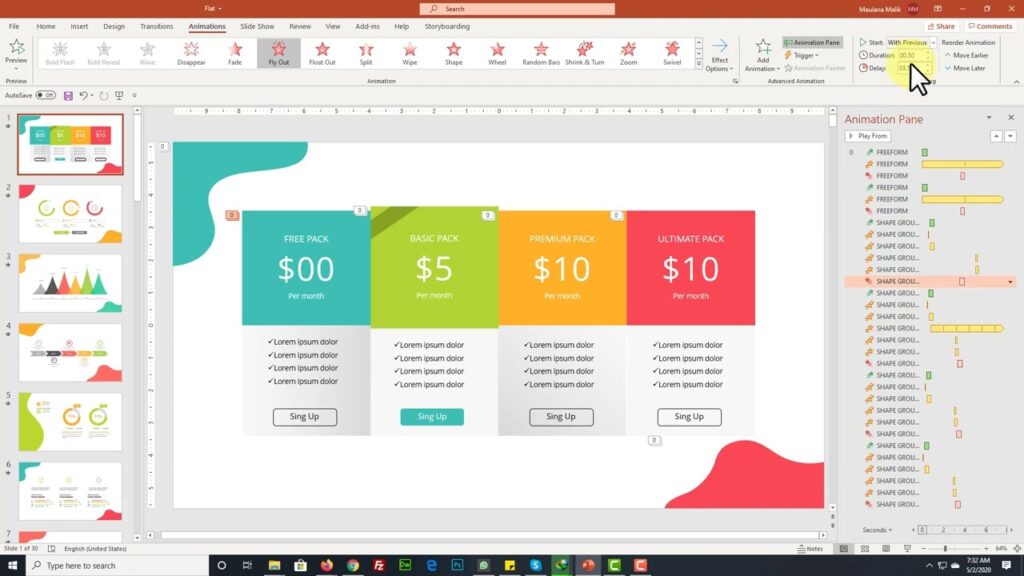1024x576 pixels.
Task: Apply the Shrink & Turn animation
Action: (584, 53)
